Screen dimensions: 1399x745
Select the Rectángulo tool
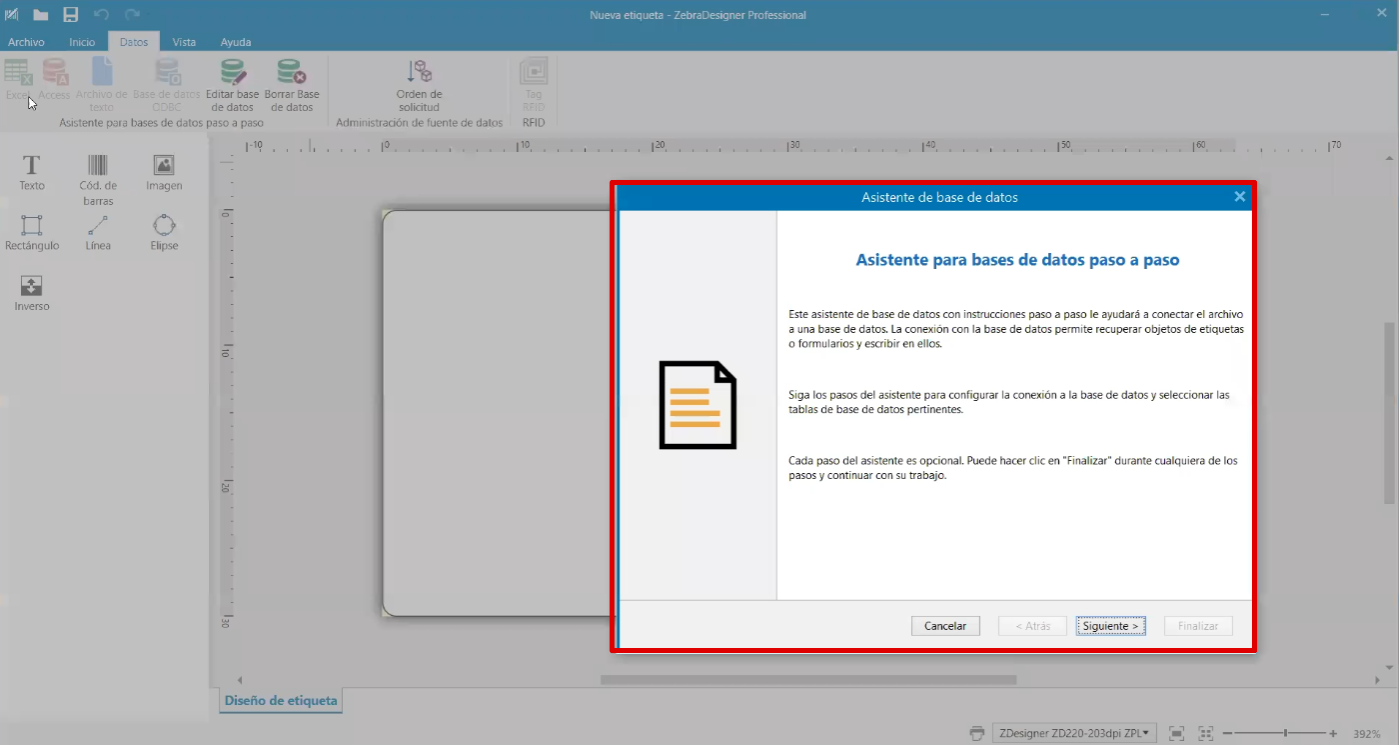[32, 233]
